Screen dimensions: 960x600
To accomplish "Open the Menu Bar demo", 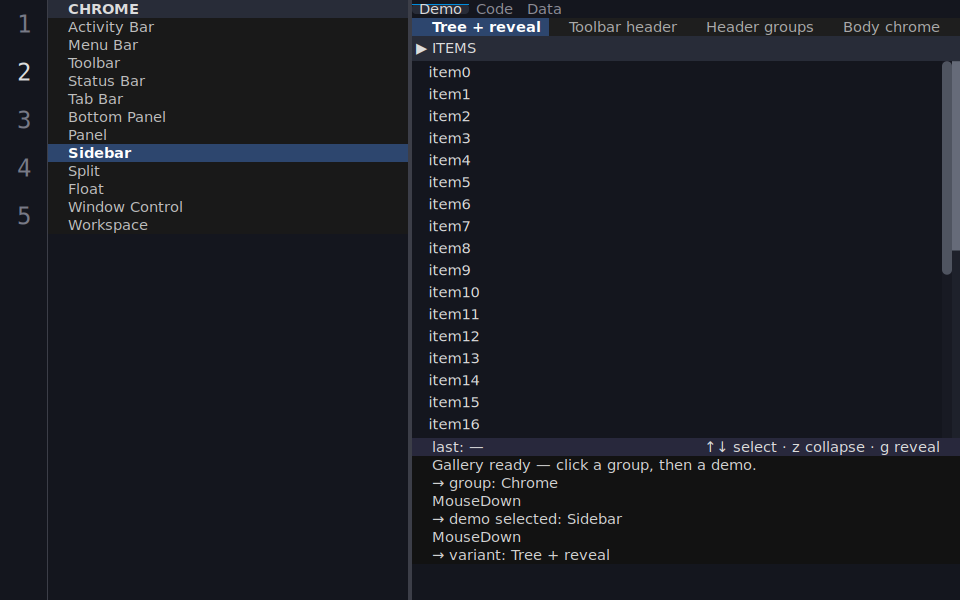I will [228, 45].
